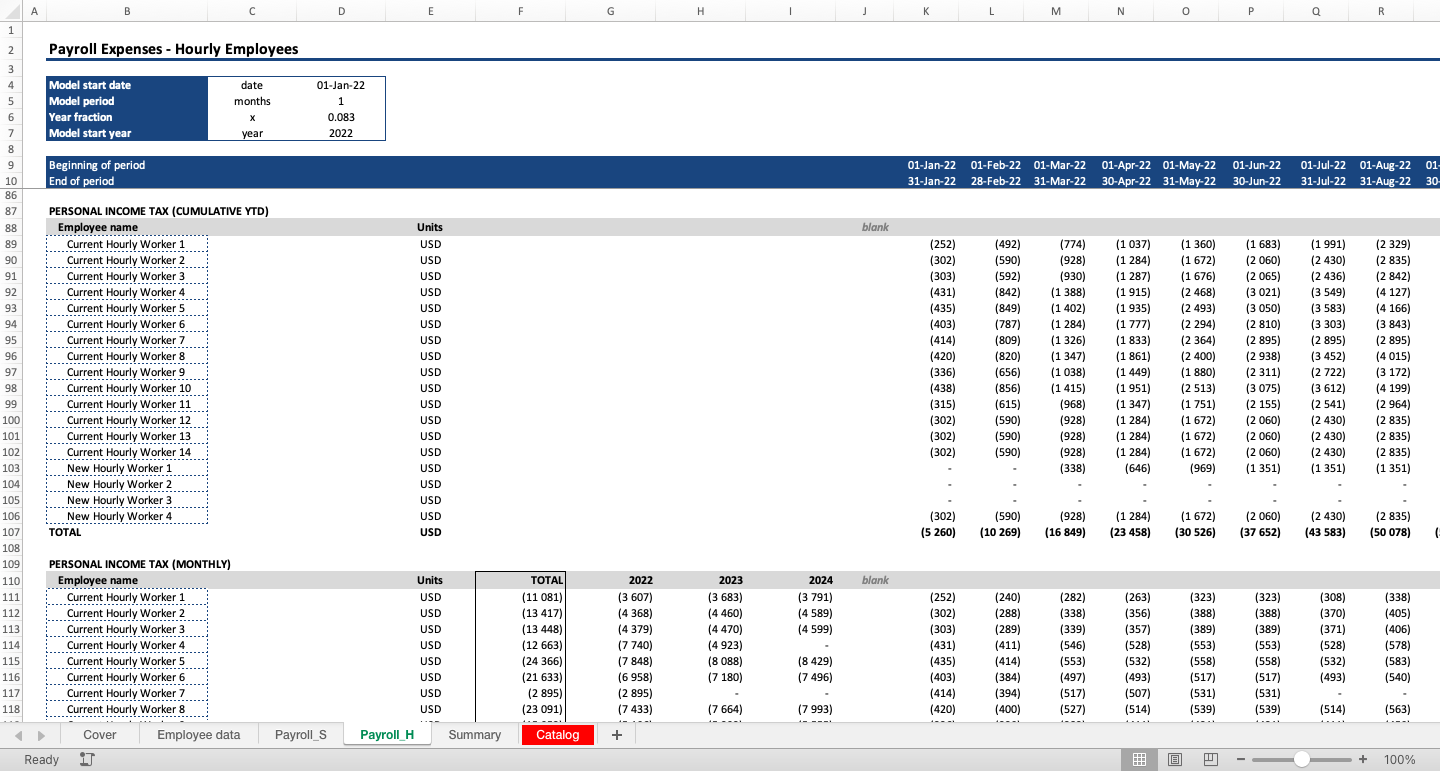The height and width of the screenshot is (771, 1440).
Task: Click the model start year value 2022
Action: point(341,133)
